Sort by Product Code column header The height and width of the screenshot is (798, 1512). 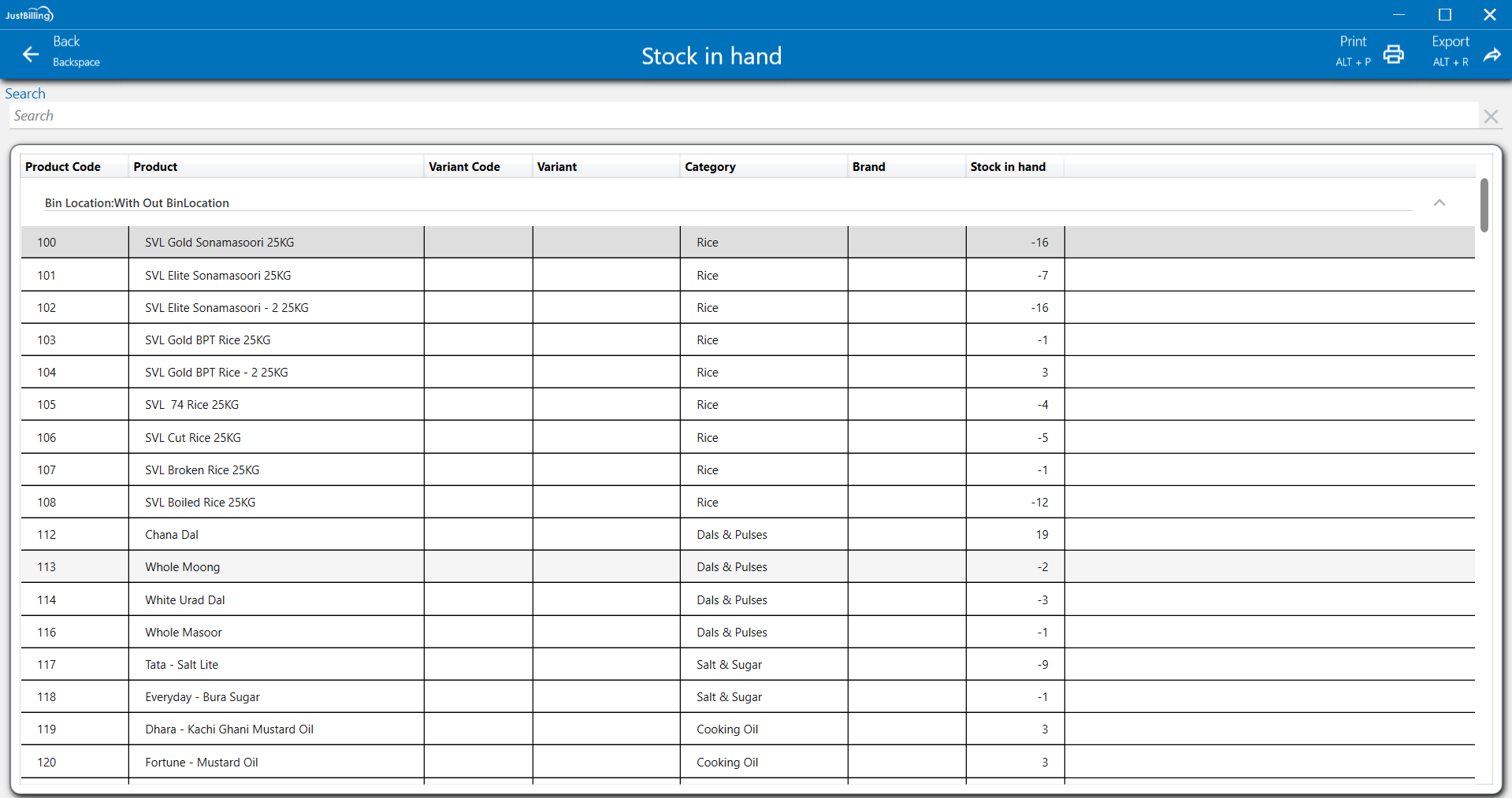point(63,167)
